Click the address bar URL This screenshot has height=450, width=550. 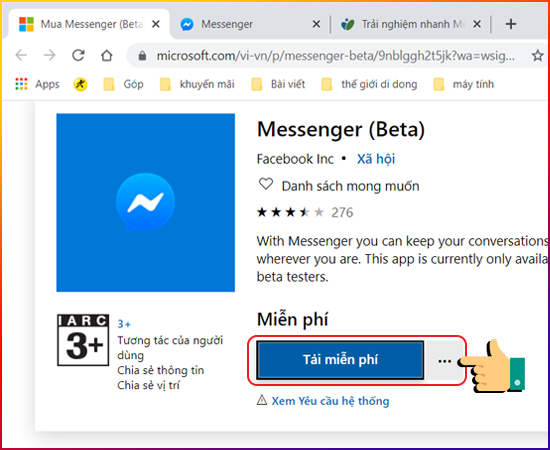(335, 56)
